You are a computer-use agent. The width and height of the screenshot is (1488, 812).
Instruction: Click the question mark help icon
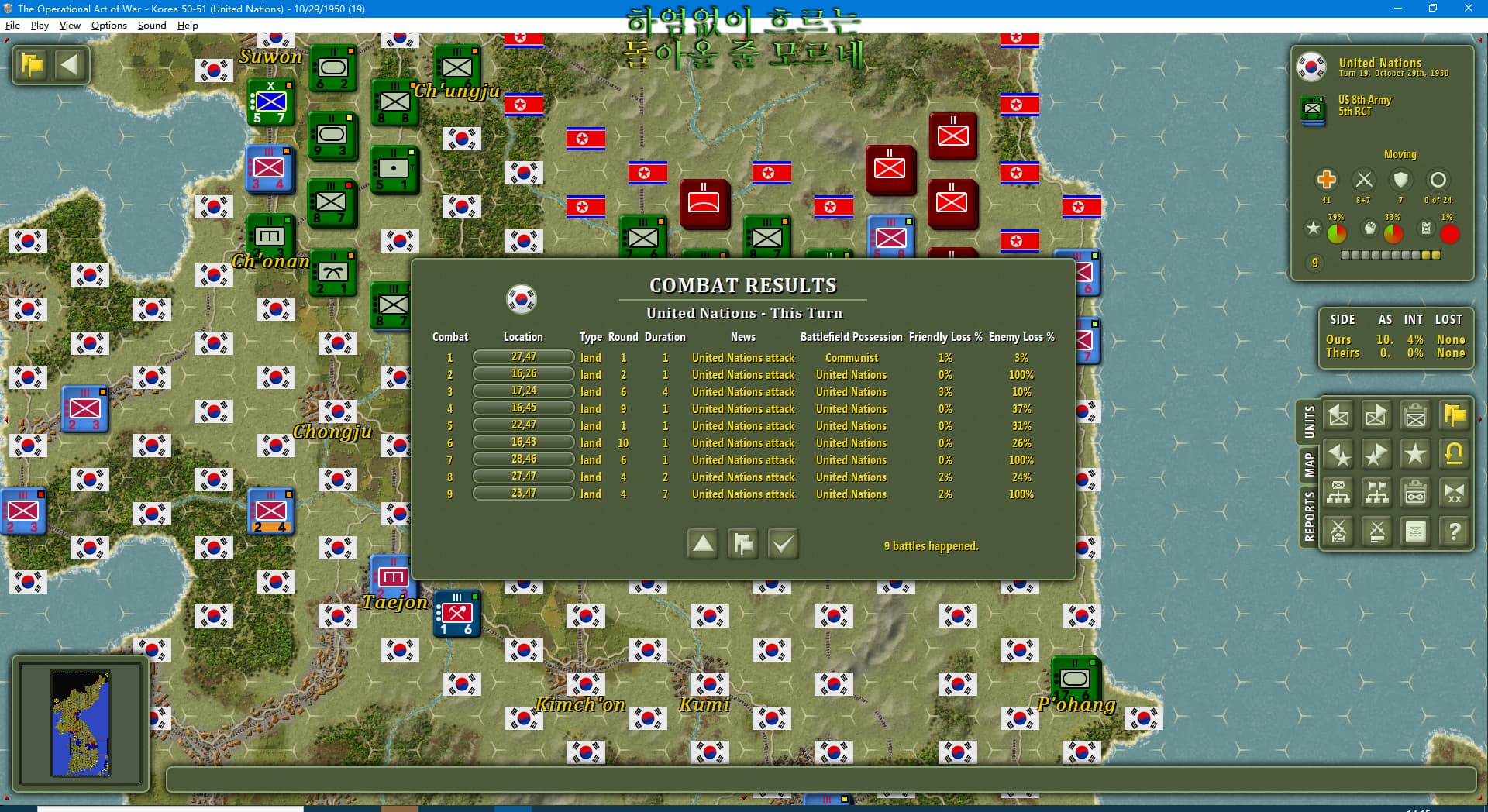point(1455,532)
